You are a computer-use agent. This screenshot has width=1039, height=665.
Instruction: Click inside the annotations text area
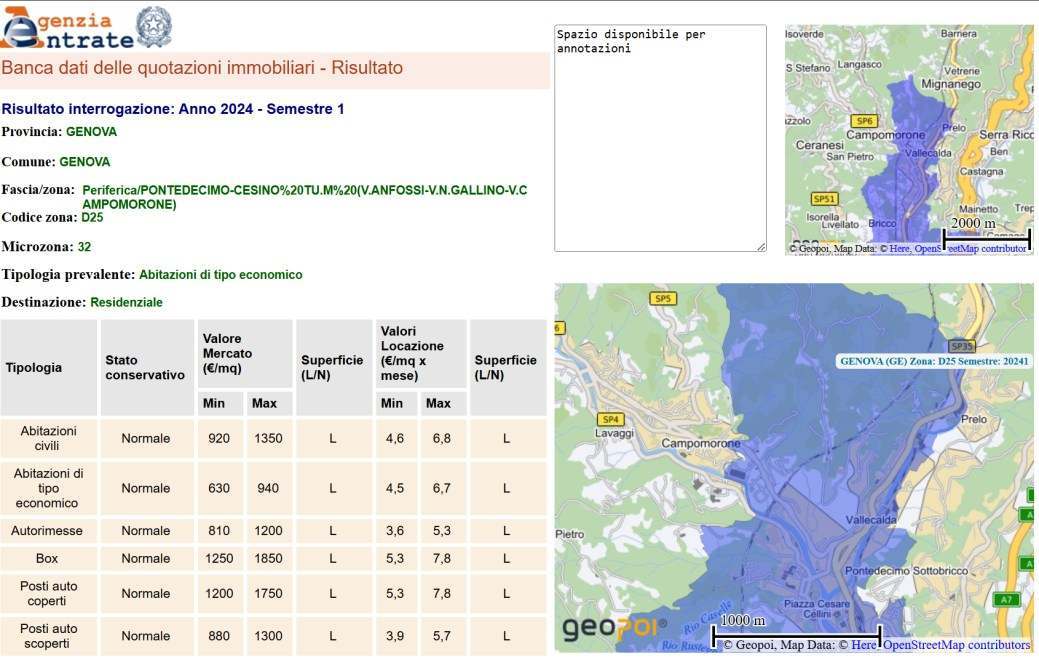pyautogui.click(x=660, y=140)
